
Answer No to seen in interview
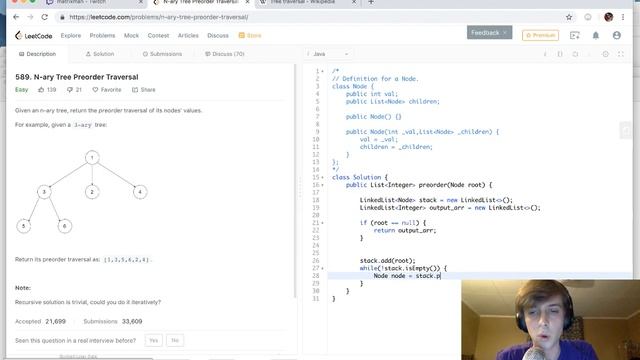[175, 340]
